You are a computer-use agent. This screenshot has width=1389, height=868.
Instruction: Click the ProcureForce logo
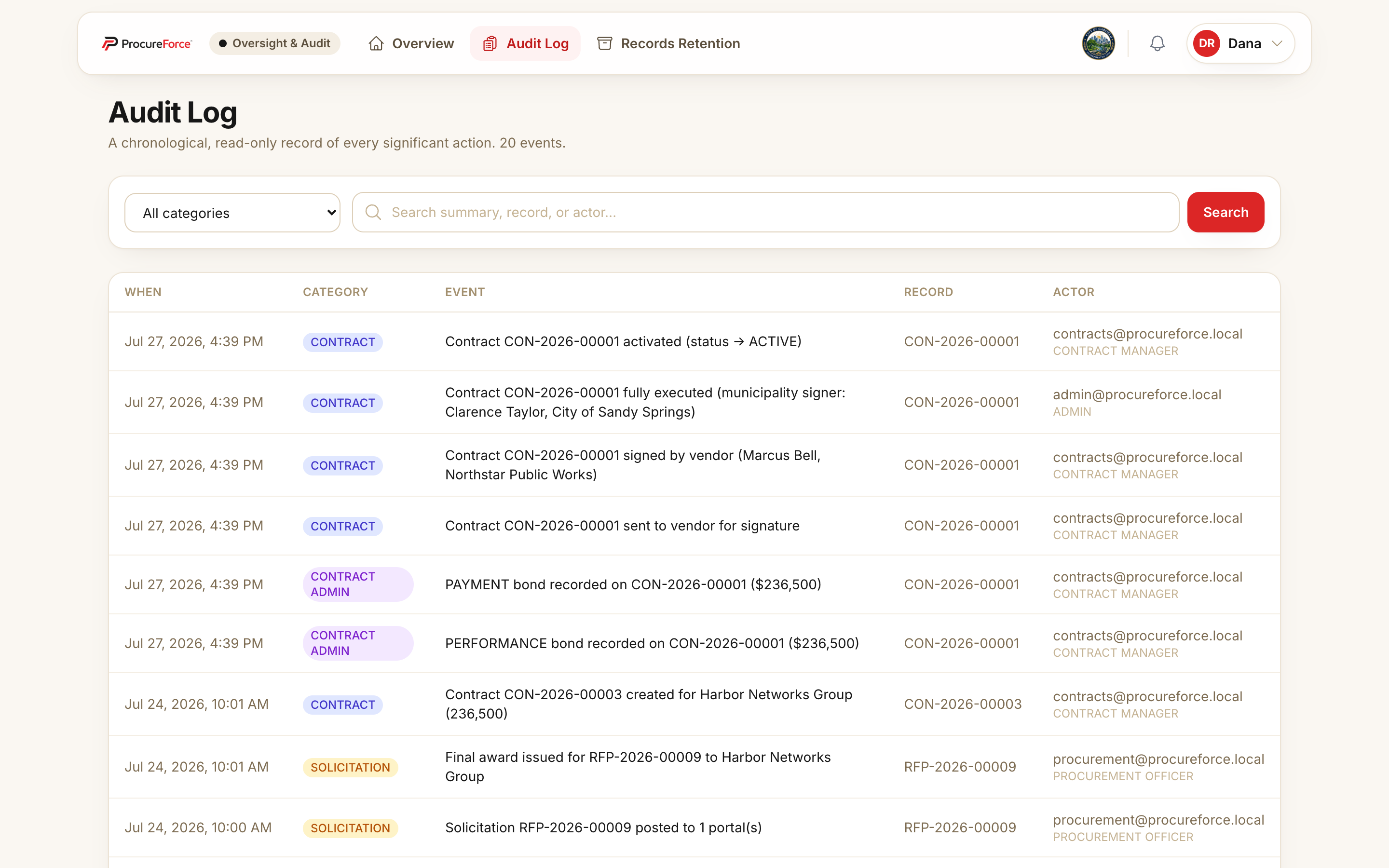point(147,43)
